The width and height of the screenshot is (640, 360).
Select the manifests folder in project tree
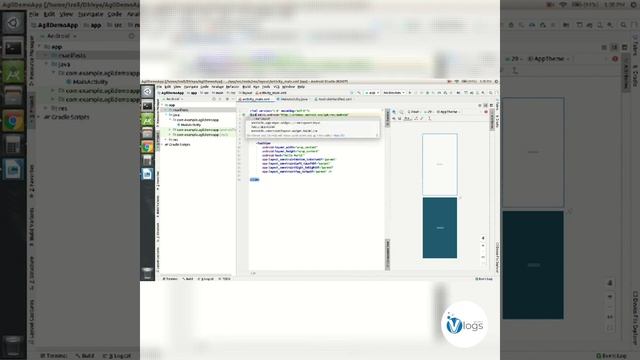pos(180,110)
